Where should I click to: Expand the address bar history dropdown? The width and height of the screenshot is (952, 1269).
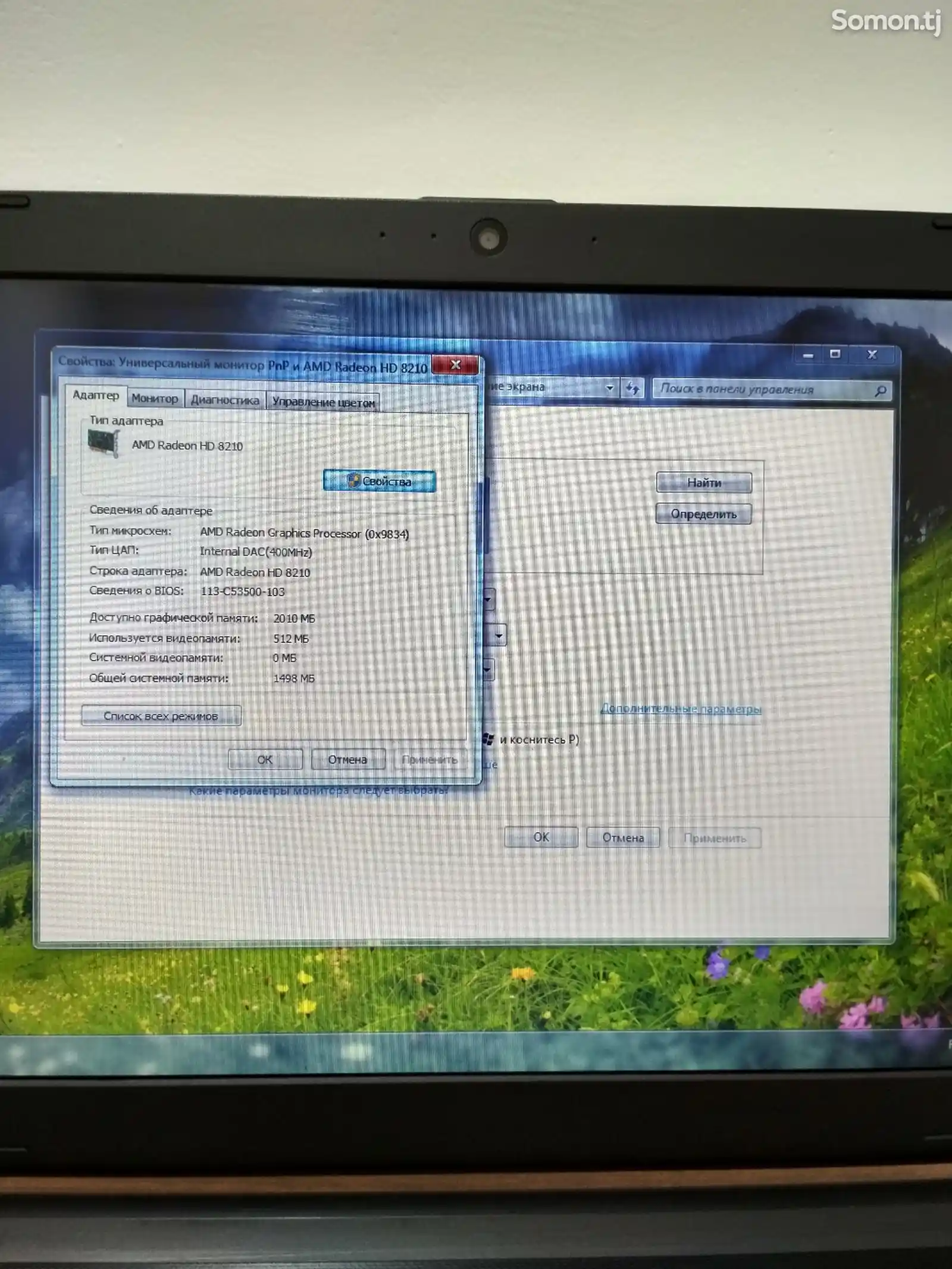coord(610,387)
